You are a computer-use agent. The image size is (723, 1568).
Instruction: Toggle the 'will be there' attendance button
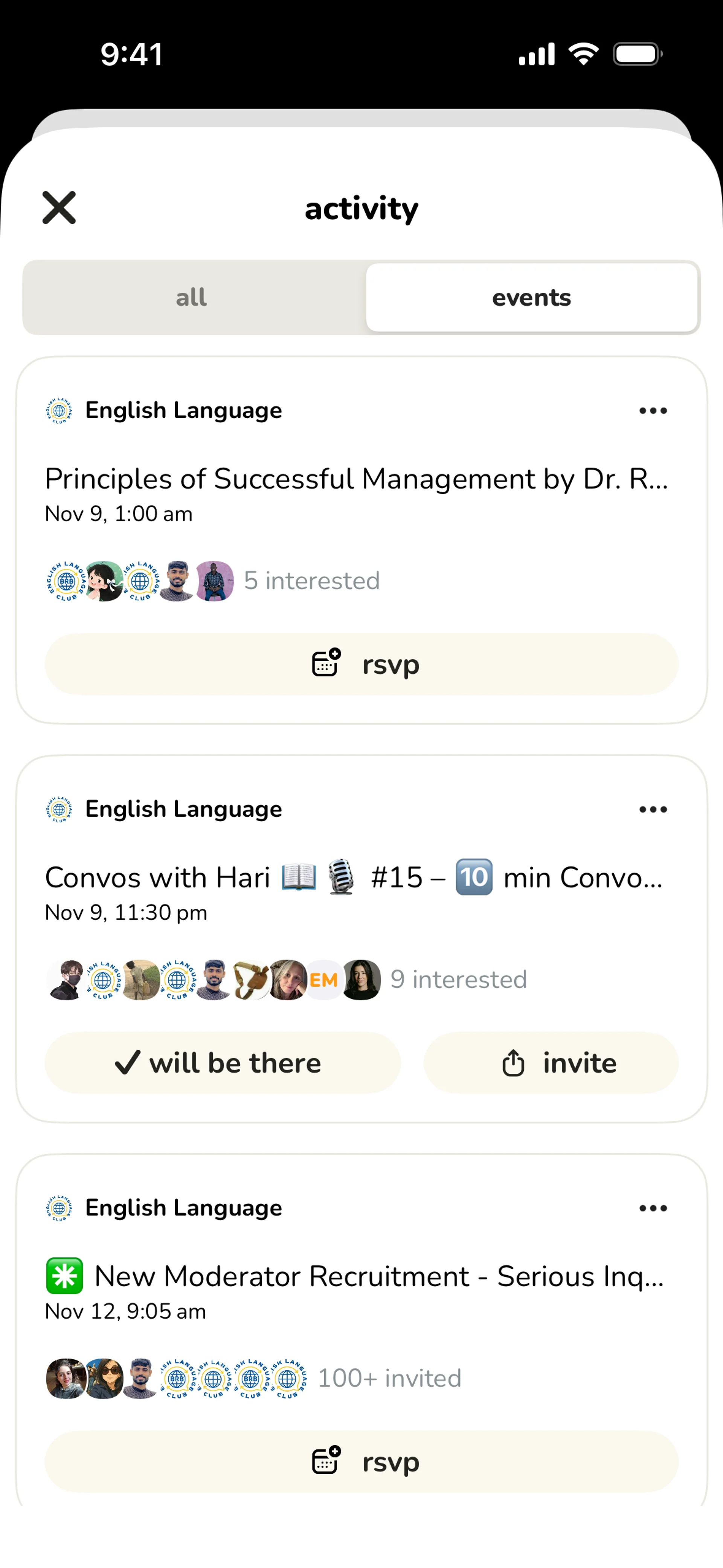pos(222,1063)
